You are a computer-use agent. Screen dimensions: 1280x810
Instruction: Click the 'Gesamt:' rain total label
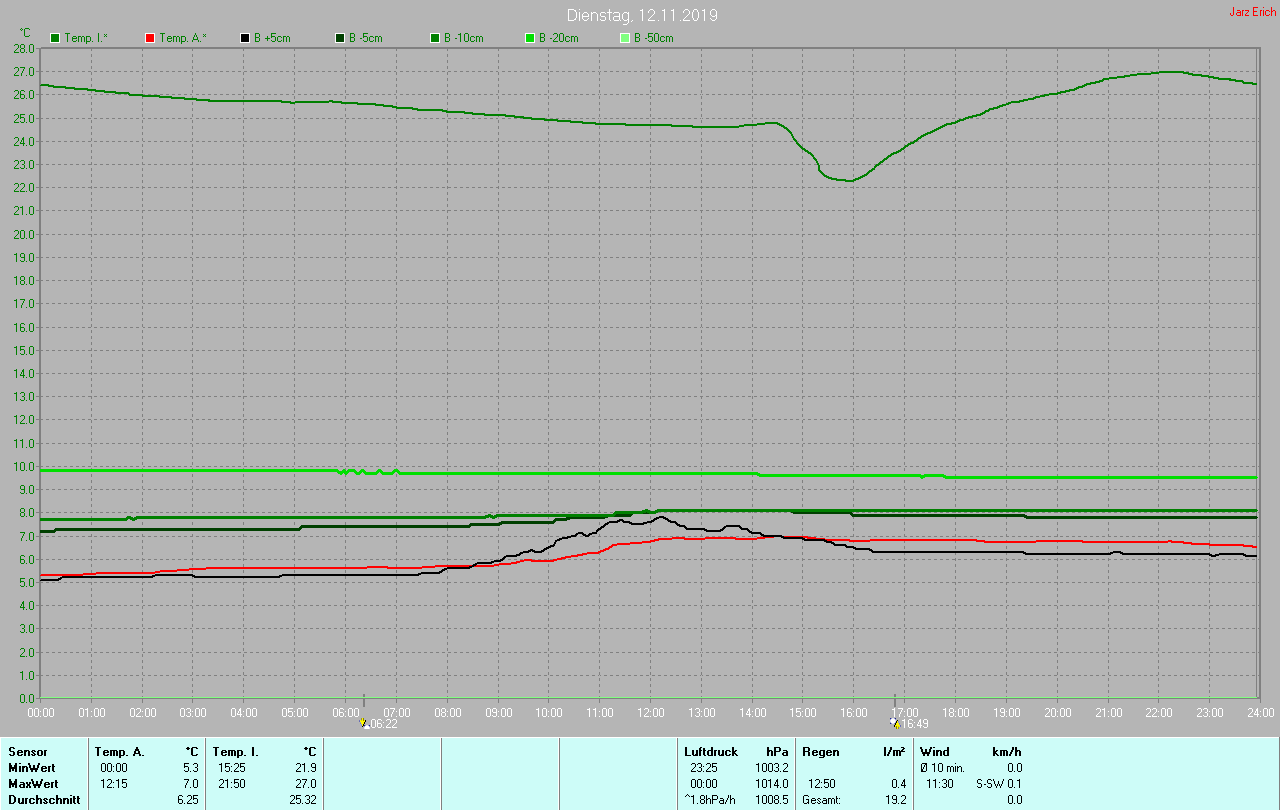821,799
